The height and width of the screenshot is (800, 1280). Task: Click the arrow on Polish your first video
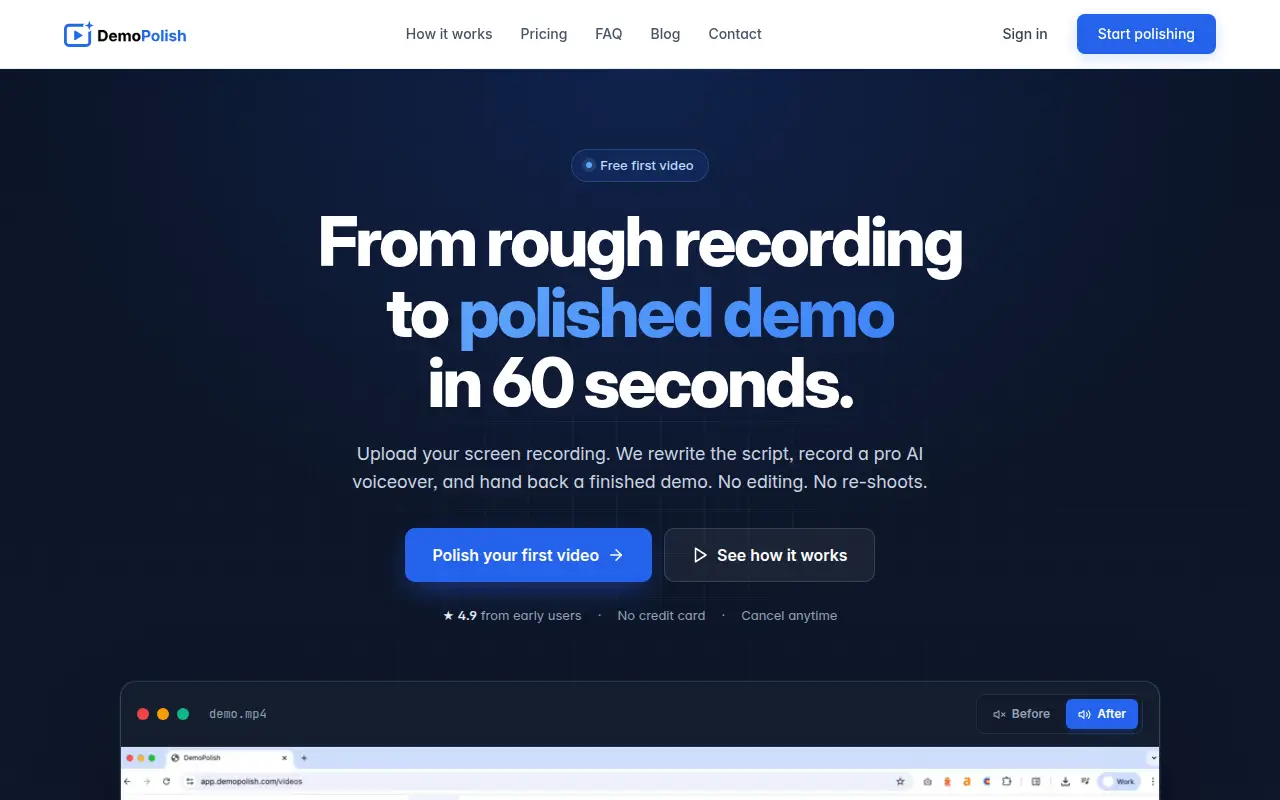(616, 555)
